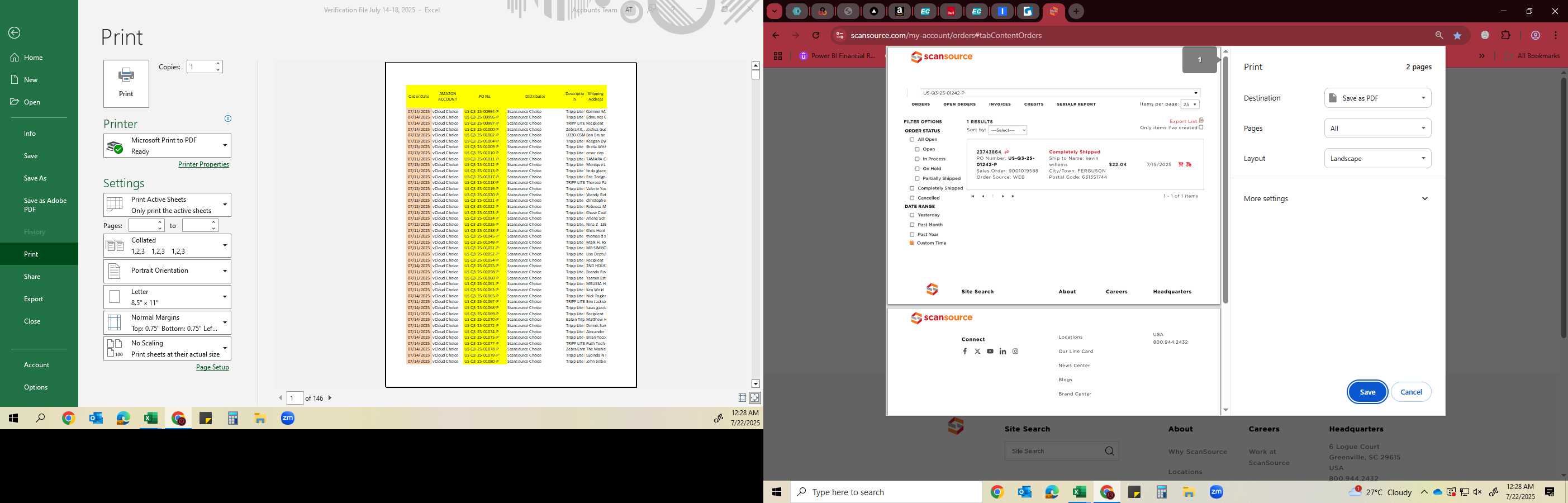
Task: Increase copies with the stepper up arrow
Action: tap(218, 63)
